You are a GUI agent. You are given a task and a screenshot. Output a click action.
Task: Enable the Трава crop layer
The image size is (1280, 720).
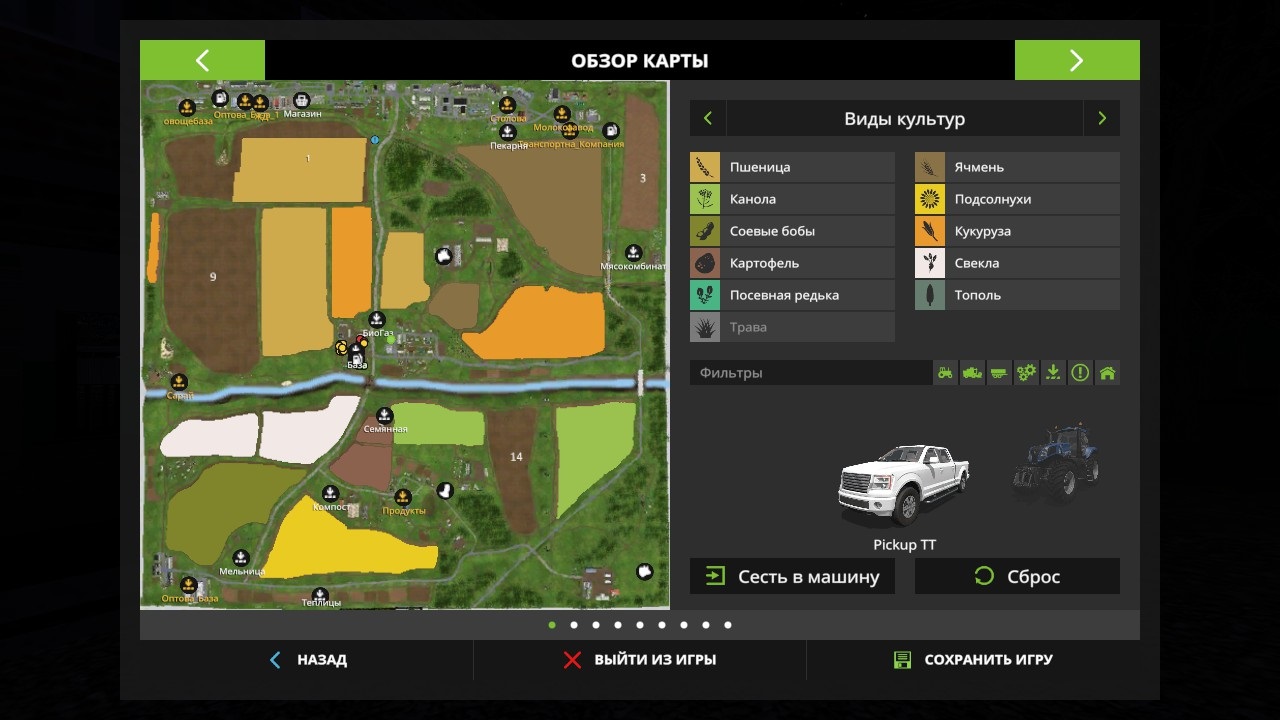tap(792, 327)
